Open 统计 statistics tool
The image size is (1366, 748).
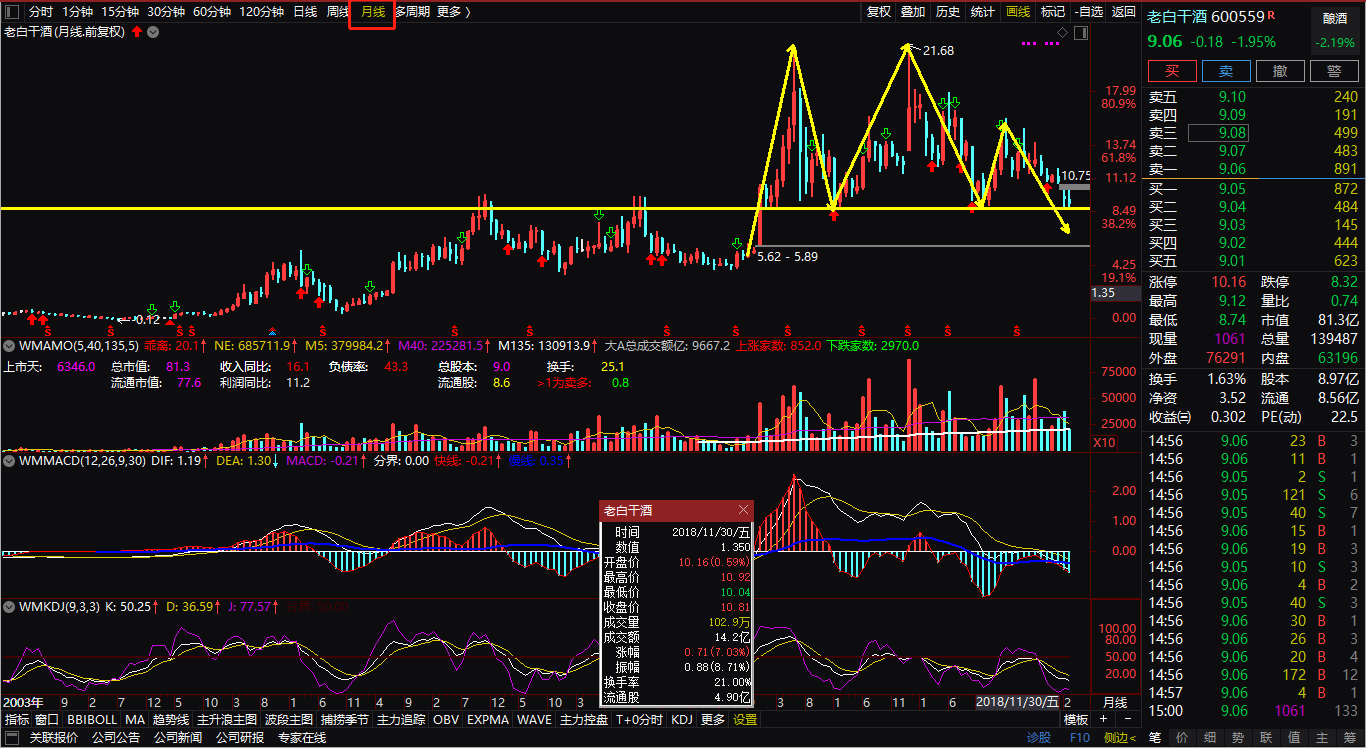tap(983, 12)
